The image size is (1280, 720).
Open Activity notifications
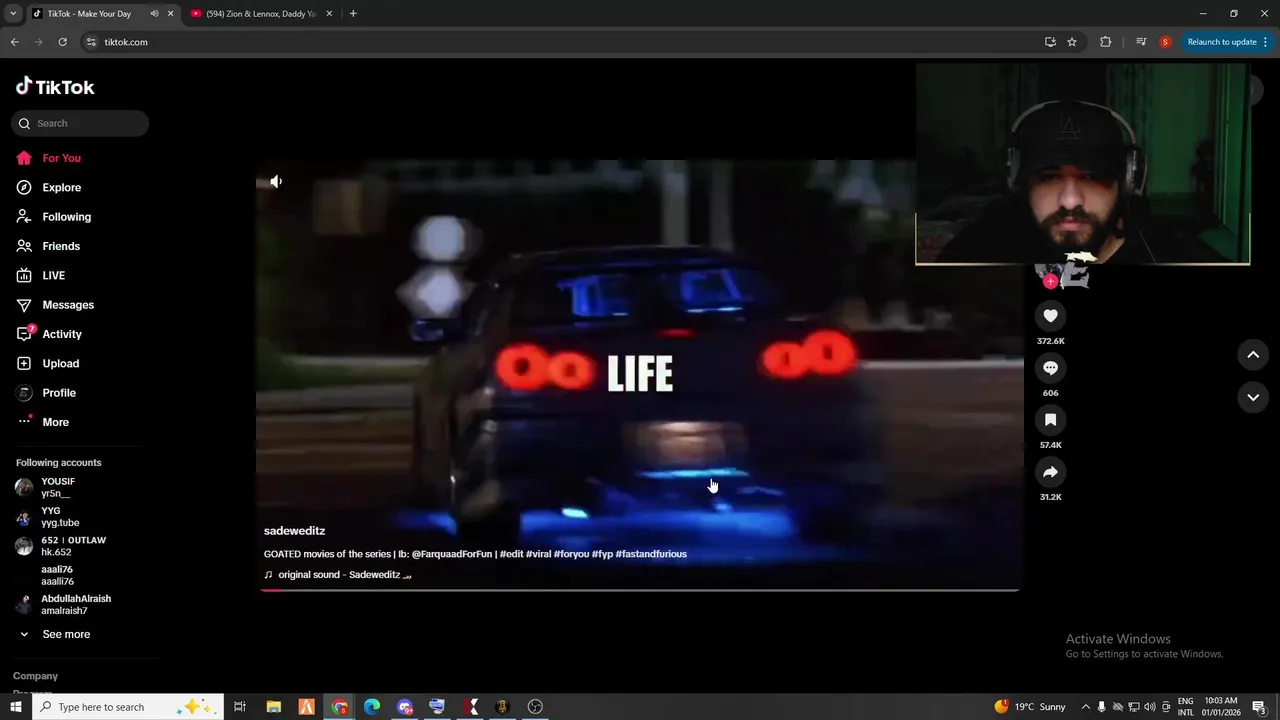[x=49, y=334]
